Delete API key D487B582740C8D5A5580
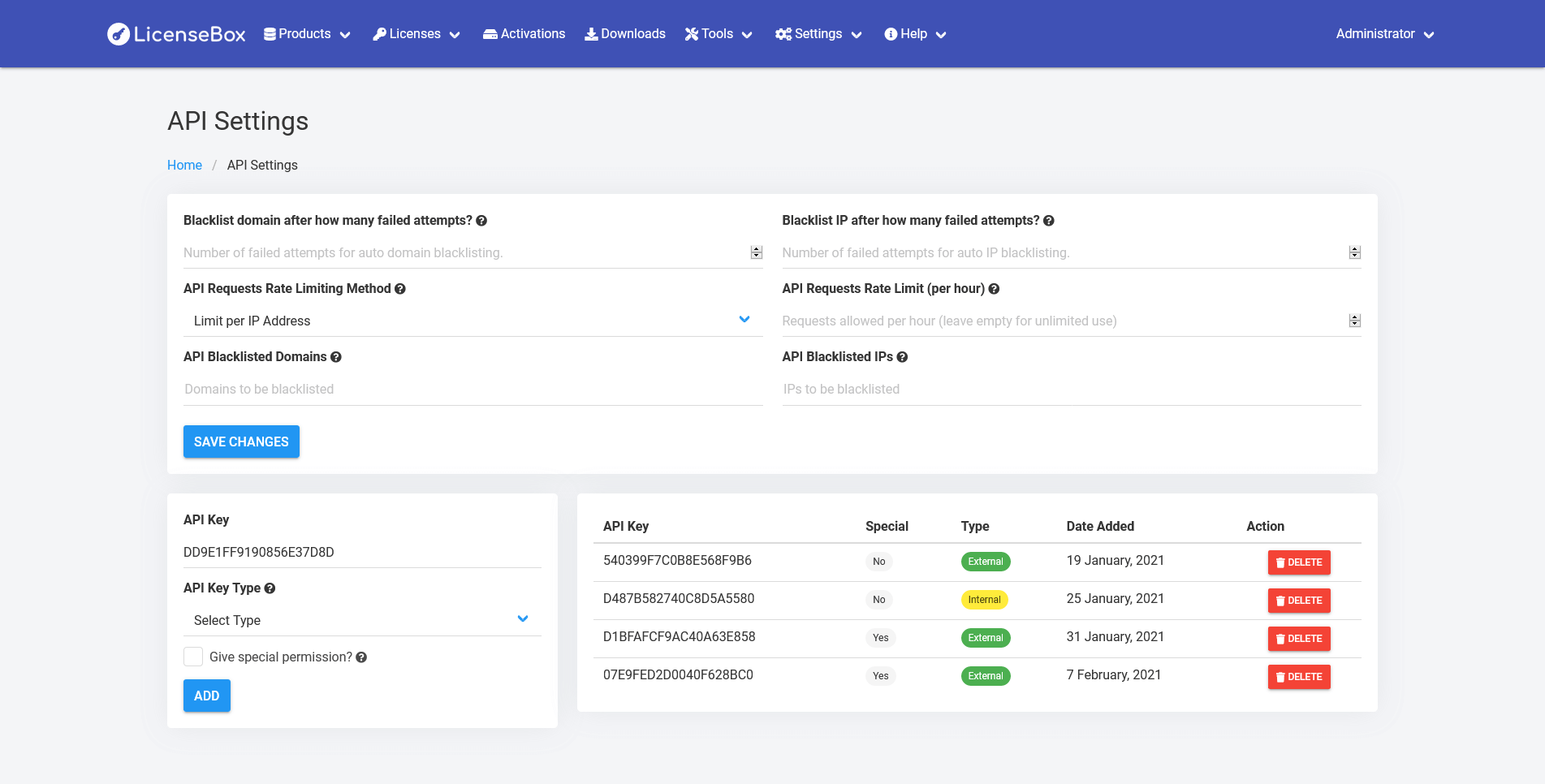1545x784 pixels. point(1299,601)
